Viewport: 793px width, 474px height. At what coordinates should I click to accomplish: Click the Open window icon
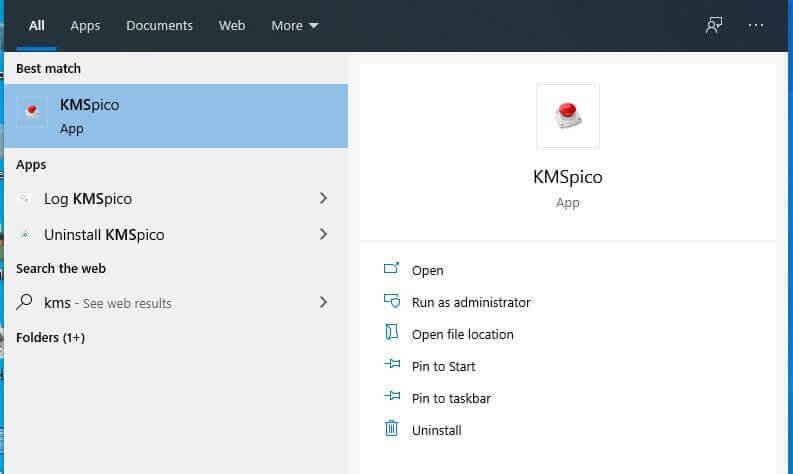[391, 268]
